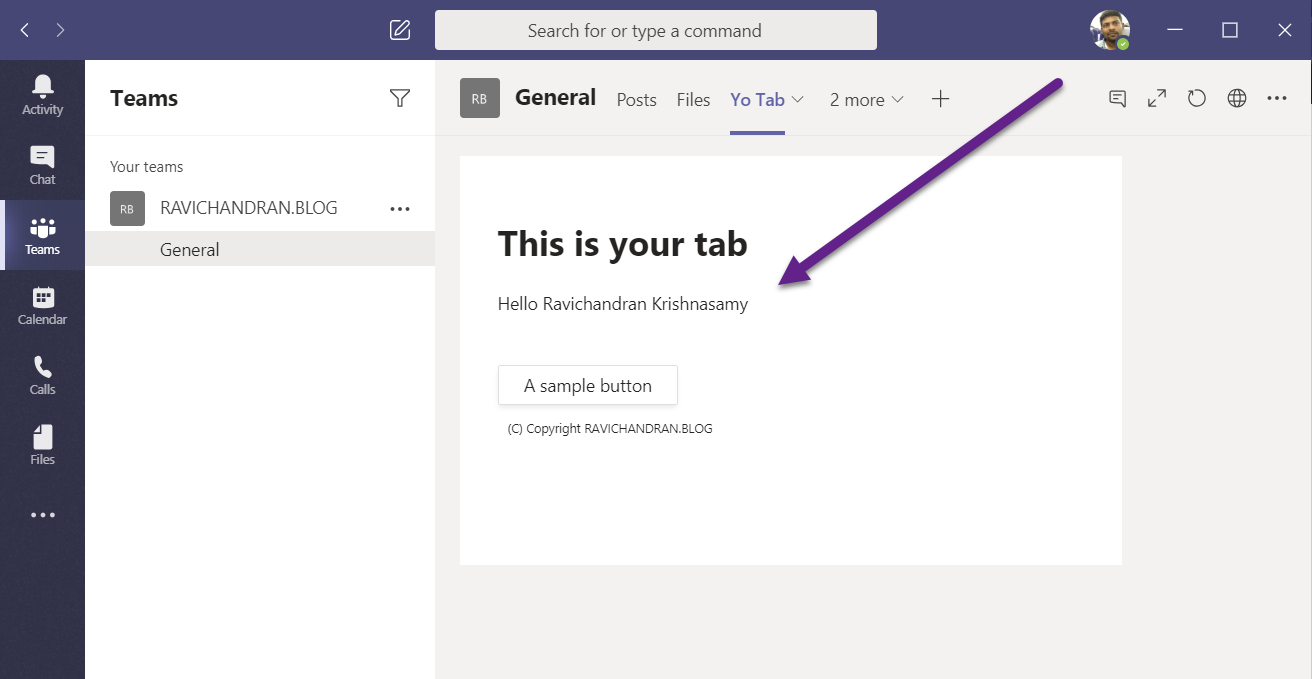Open the Calendar in the sidebar
1312x679 pixels.
coord(42,305)
